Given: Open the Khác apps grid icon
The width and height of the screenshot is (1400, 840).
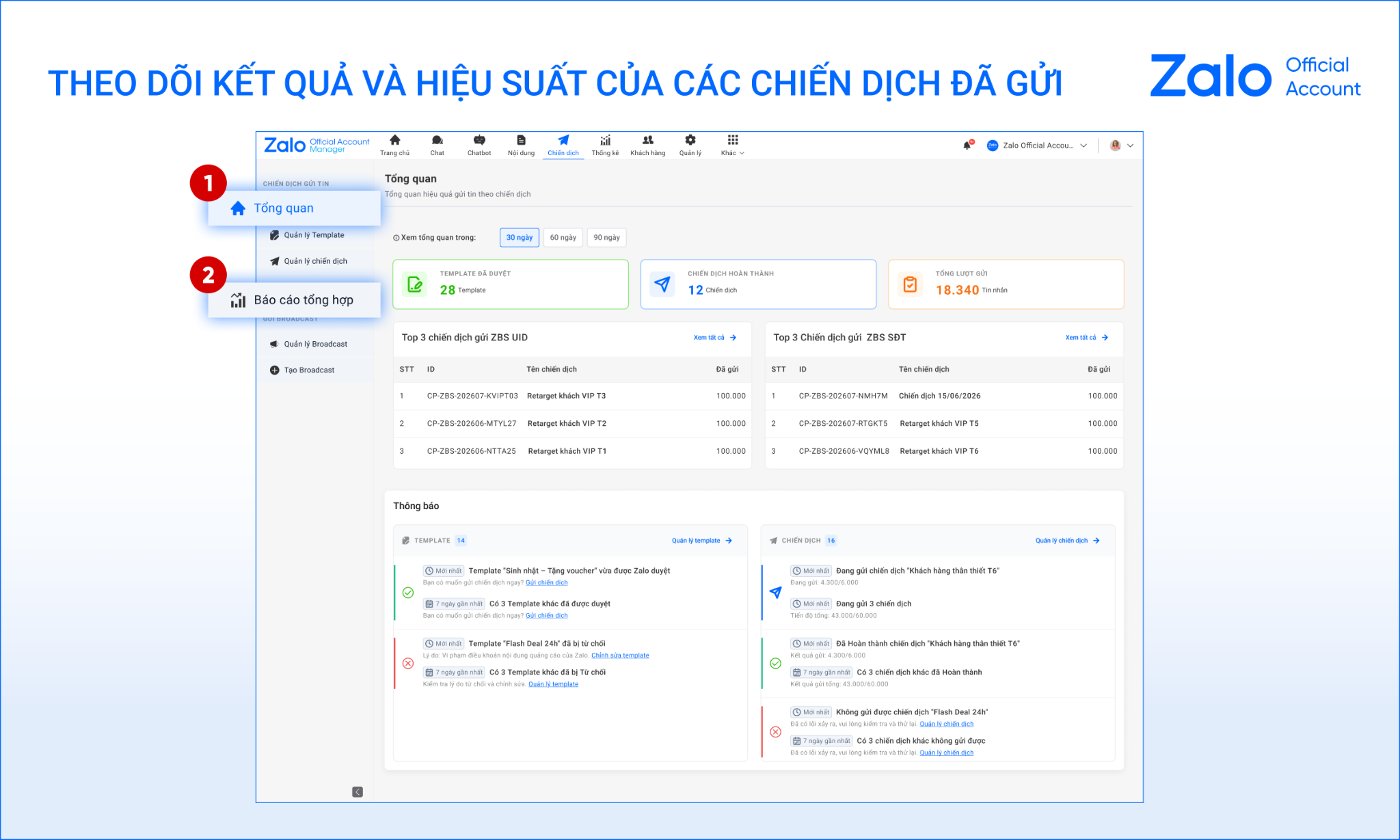Looking at the screenshot, I should 733,140.
